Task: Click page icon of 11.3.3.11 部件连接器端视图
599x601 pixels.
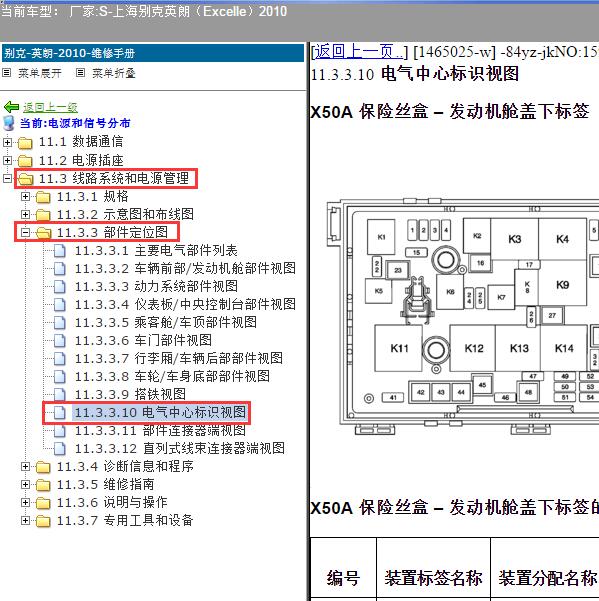Action: pyautogui.click(x=59, y=430)
